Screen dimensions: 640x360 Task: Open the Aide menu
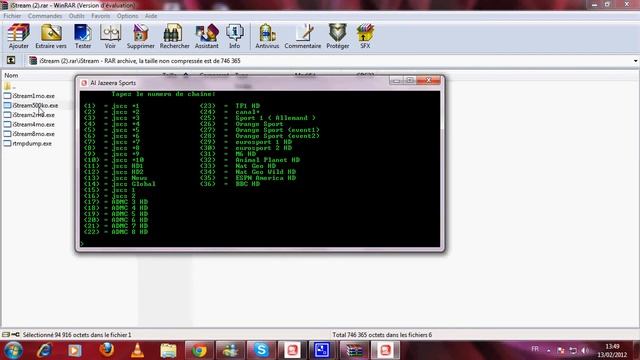click(151, 16)
